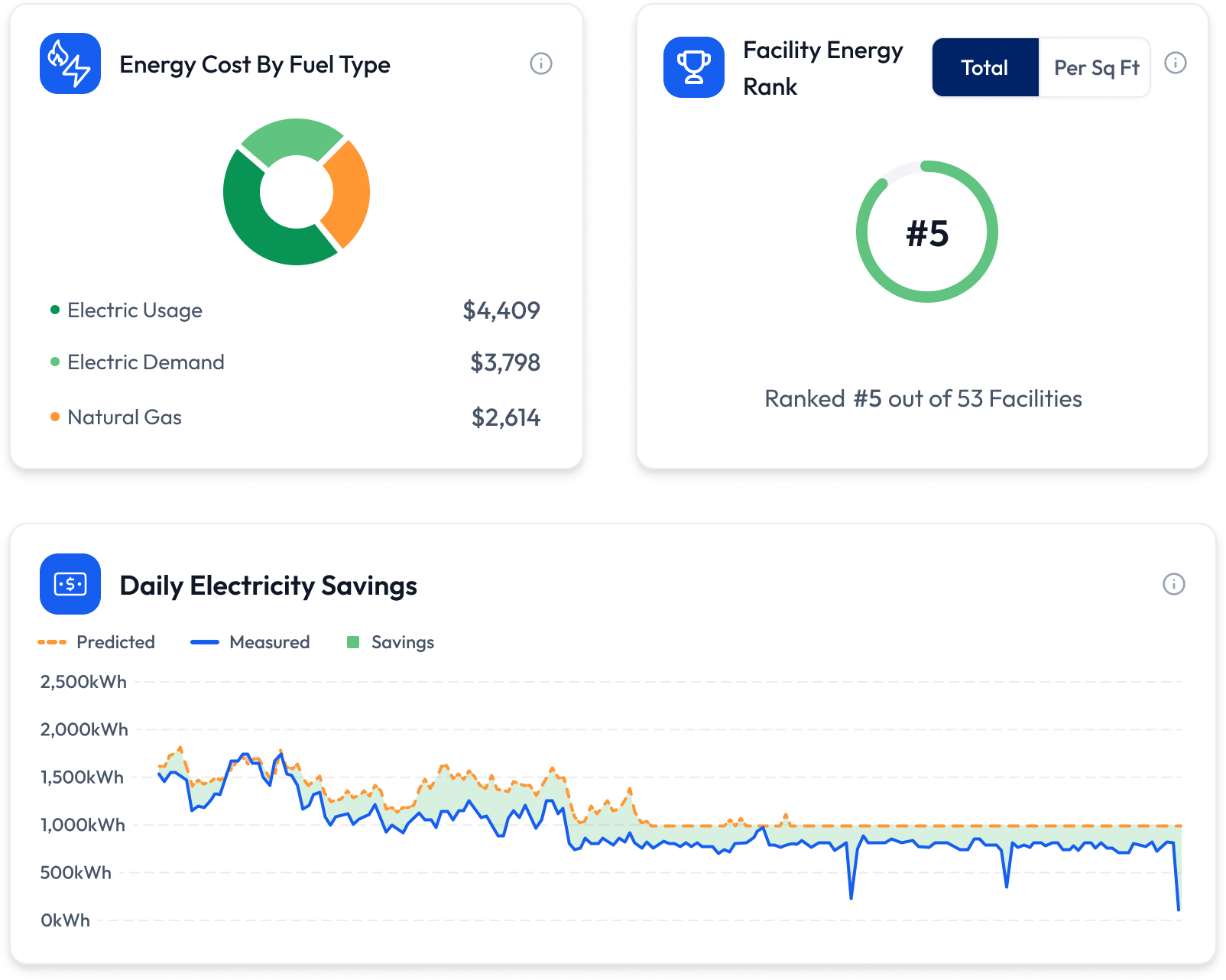Click the dollar bill Daily Electricity Savings icon
Image resolution: width=1226 pixels, height=980 pixels.
pyautogui.click(x=70, y=584)
